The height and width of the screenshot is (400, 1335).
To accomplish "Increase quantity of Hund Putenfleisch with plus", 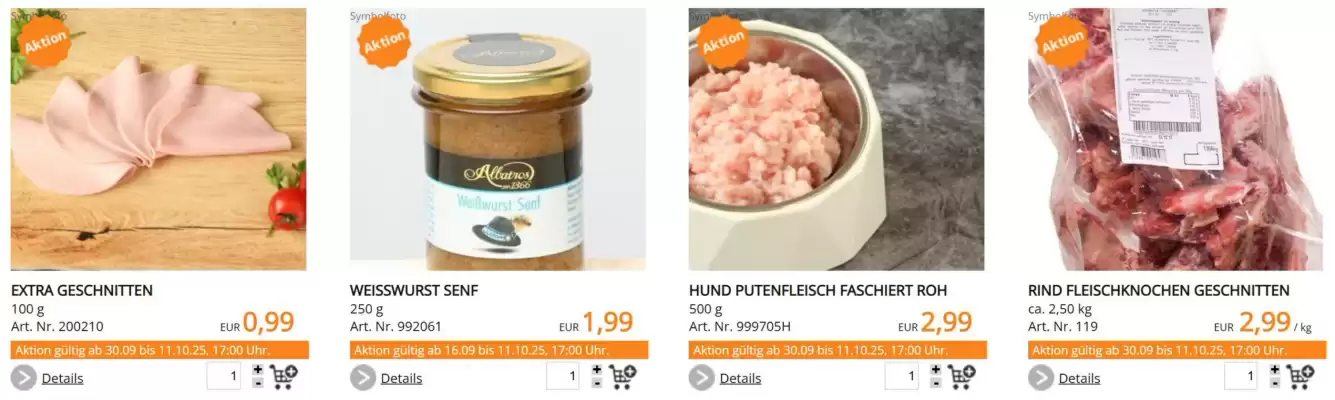I will (936, 369).
